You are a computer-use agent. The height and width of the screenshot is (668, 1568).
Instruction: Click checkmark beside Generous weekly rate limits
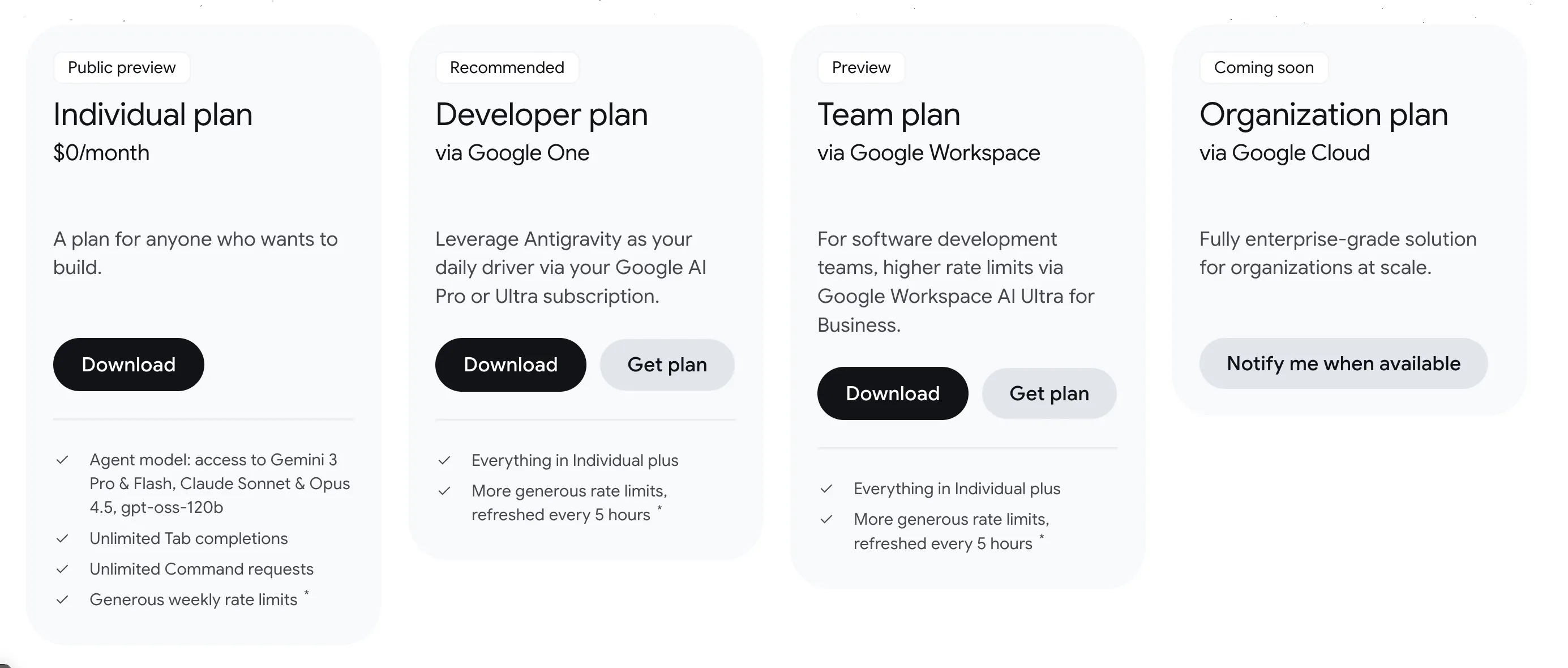tap(62, 600)
